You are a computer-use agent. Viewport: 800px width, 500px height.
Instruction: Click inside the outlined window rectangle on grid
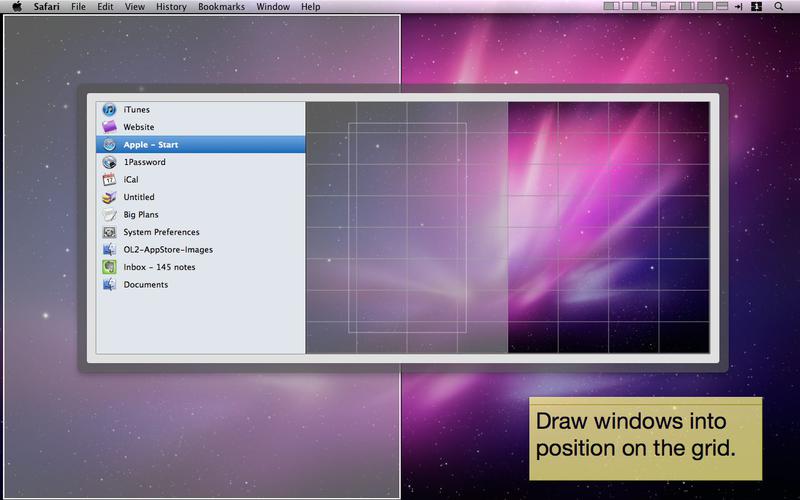coord(407,228)
